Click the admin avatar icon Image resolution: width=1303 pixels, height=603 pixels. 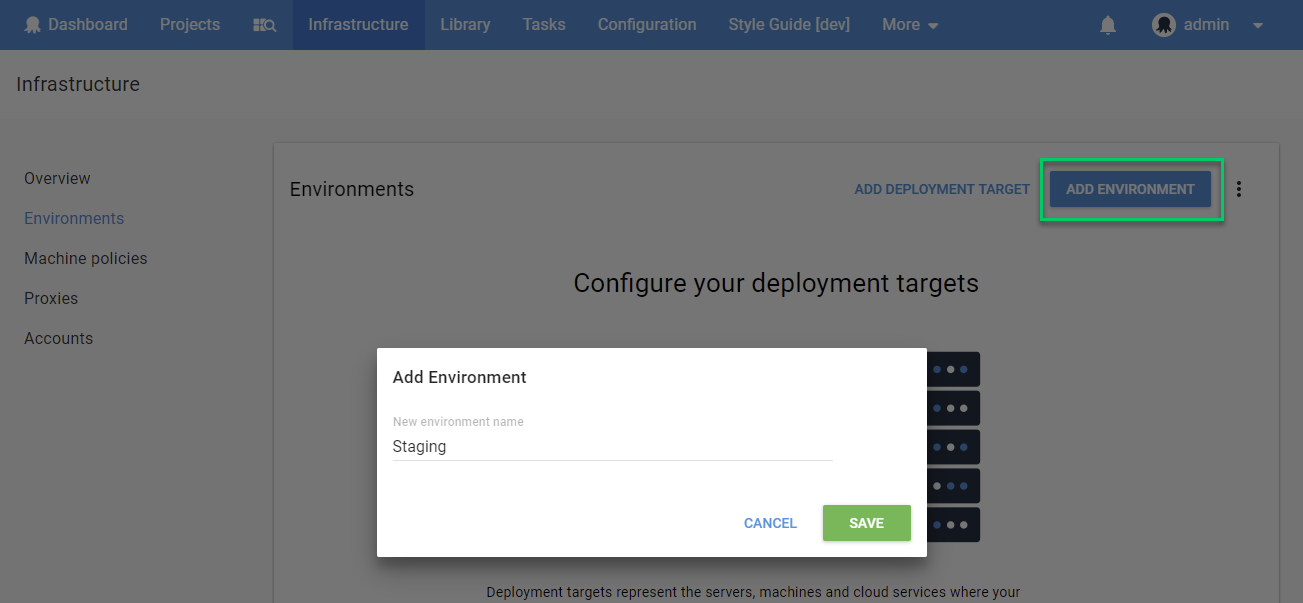point(1163,25)
